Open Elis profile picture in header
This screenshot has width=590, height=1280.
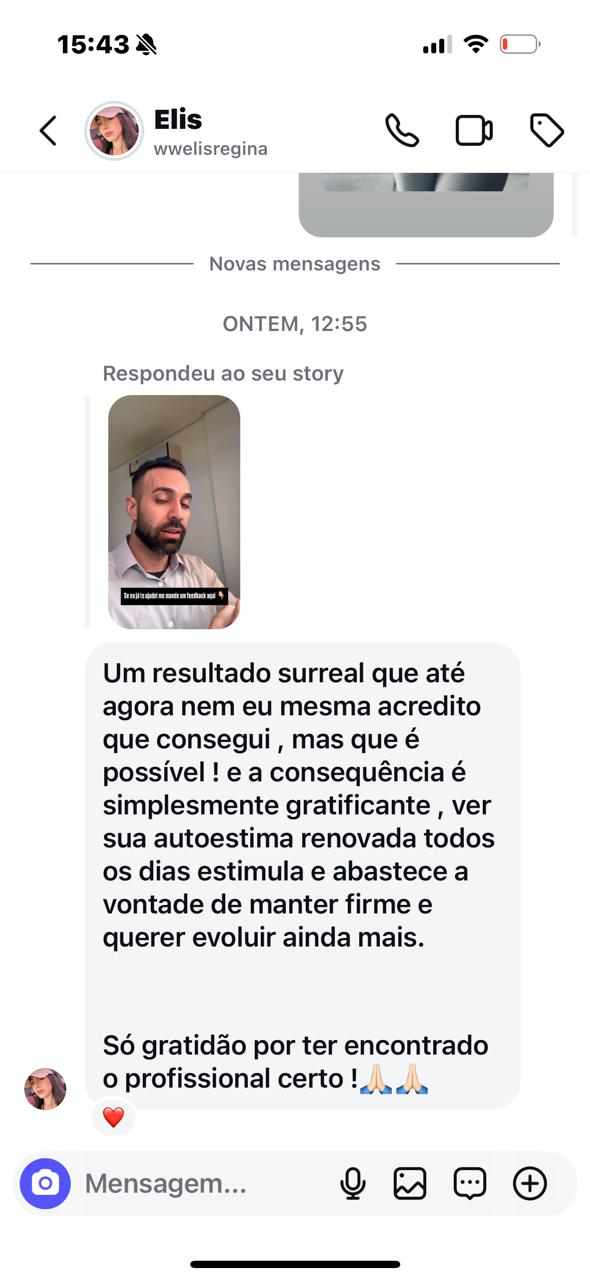tap(114, 131)
